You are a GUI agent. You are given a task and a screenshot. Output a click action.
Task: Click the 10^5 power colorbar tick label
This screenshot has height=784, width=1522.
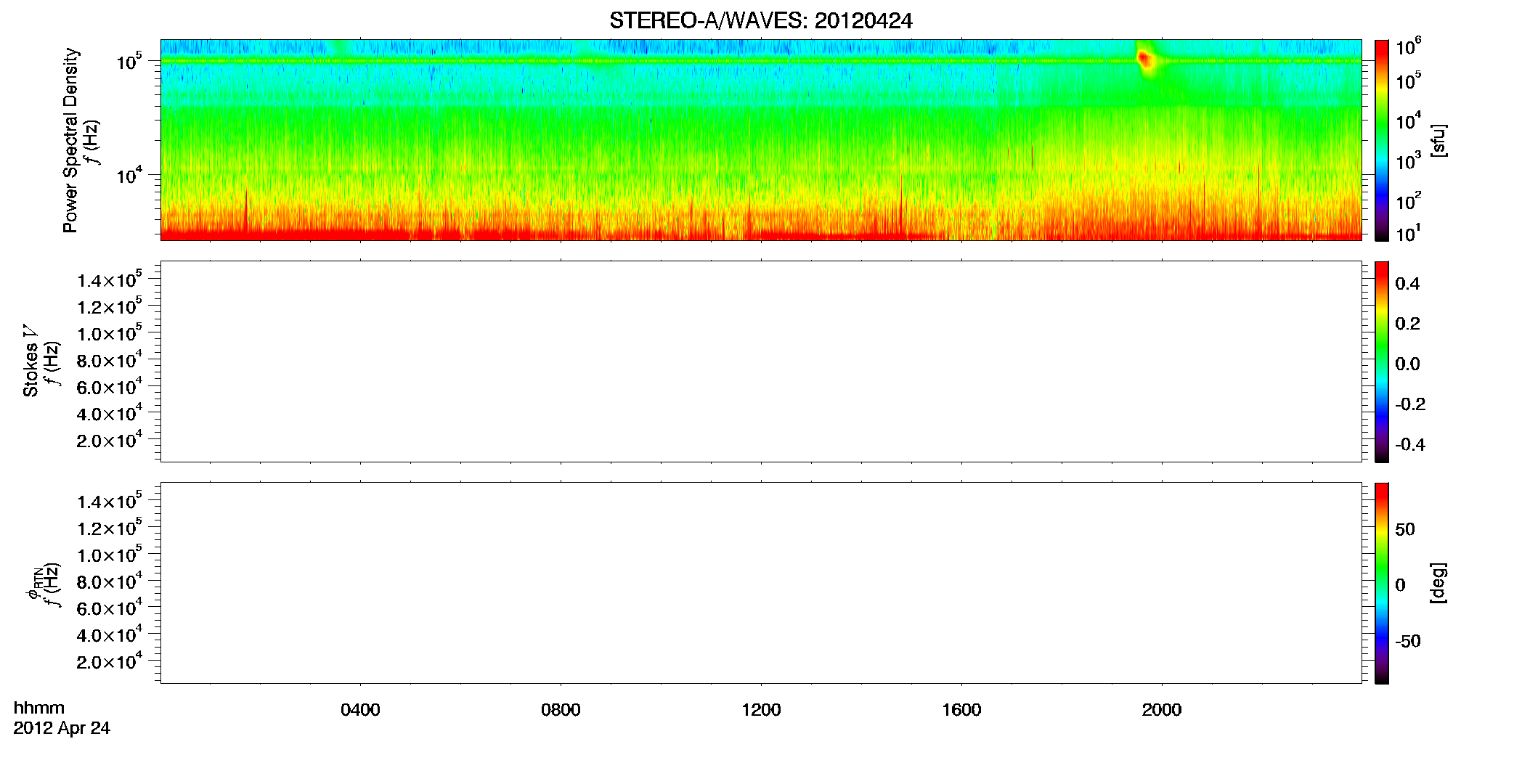[1408, 81]
